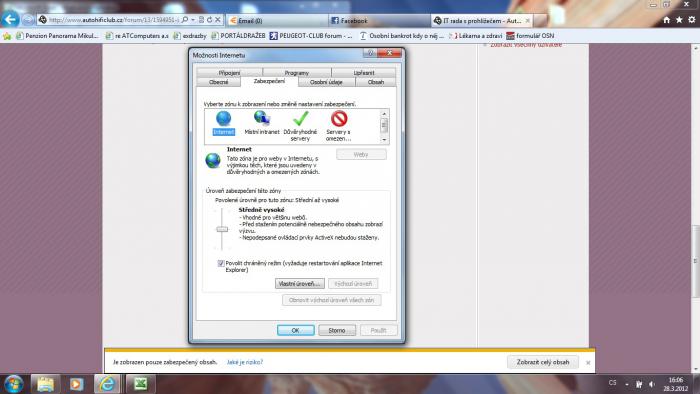Toggle Povolit chráněný režim checkbox
This screenshot has height=394, width=700.
[x=221, y=263]
